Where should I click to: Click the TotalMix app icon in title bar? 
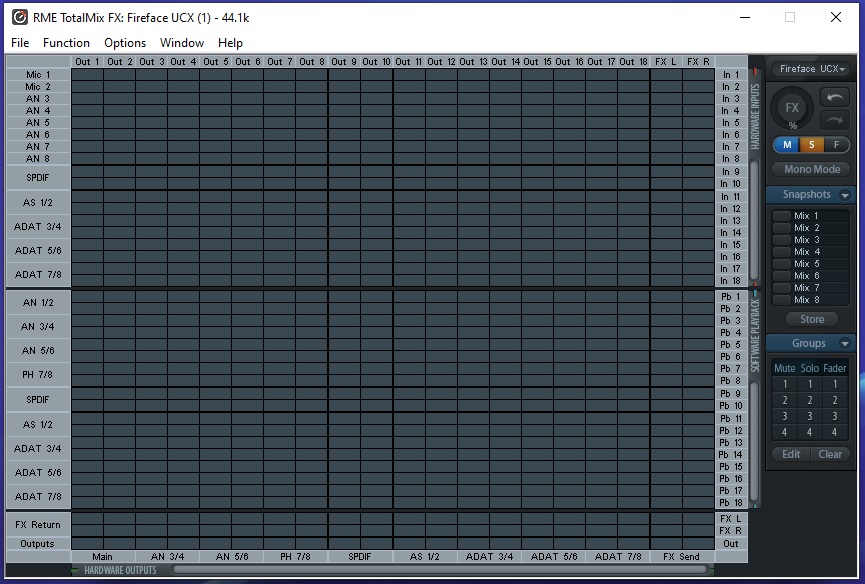(x=20, y=17)
